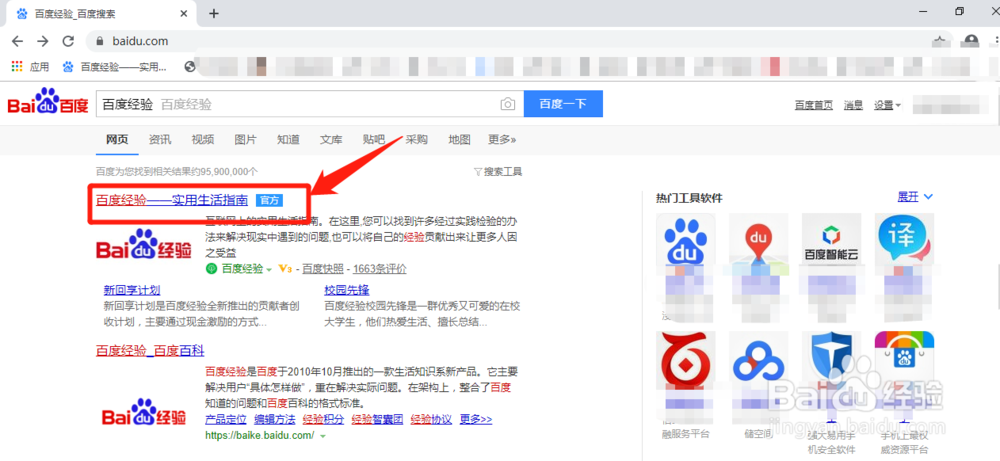Click the V3 credibility badge
1000x461 pixels.
(285, 269)
